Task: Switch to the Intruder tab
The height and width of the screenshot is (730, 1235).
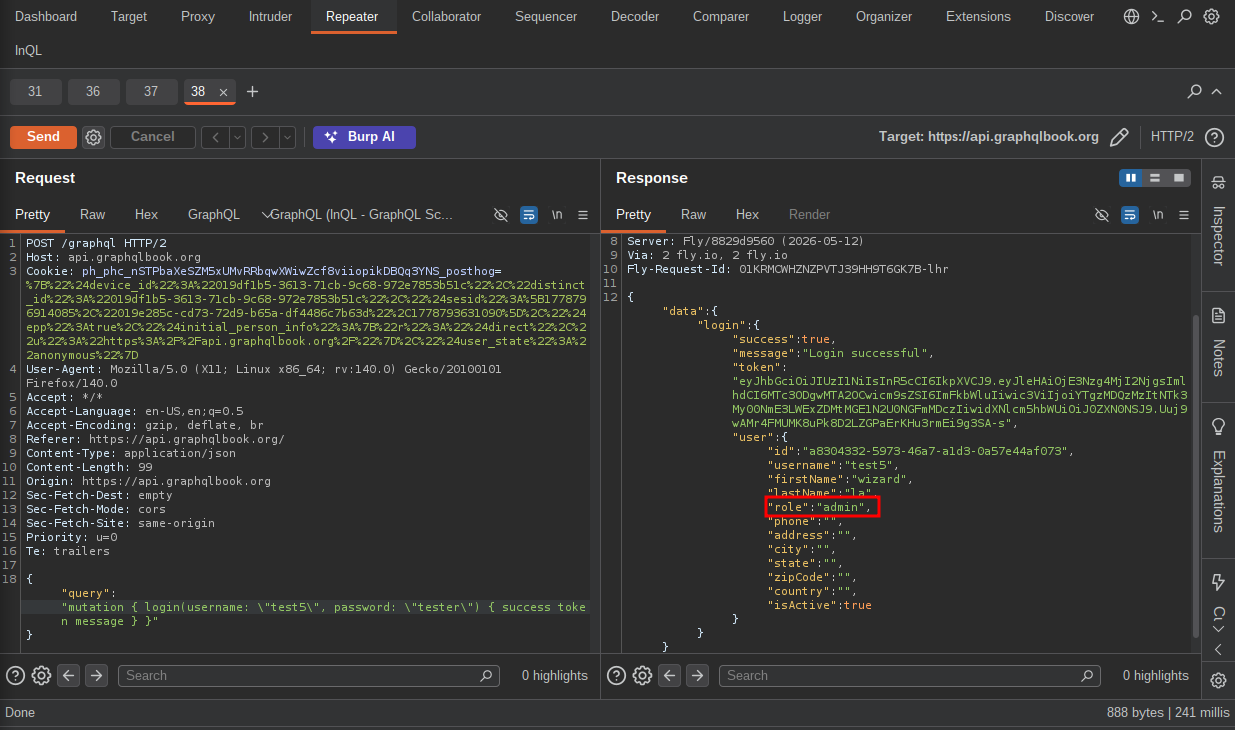Action: (x=270, y=16)
